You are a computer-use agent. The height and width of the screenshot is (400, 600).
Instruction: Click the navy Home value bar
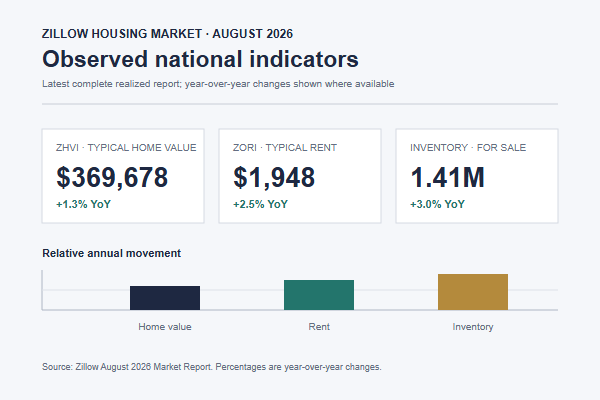tap(165, 298)
